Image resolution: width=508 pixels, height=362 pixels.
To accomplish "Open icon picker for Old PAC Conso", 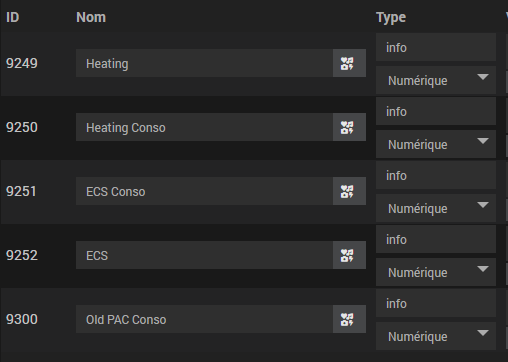I will 349,319.
